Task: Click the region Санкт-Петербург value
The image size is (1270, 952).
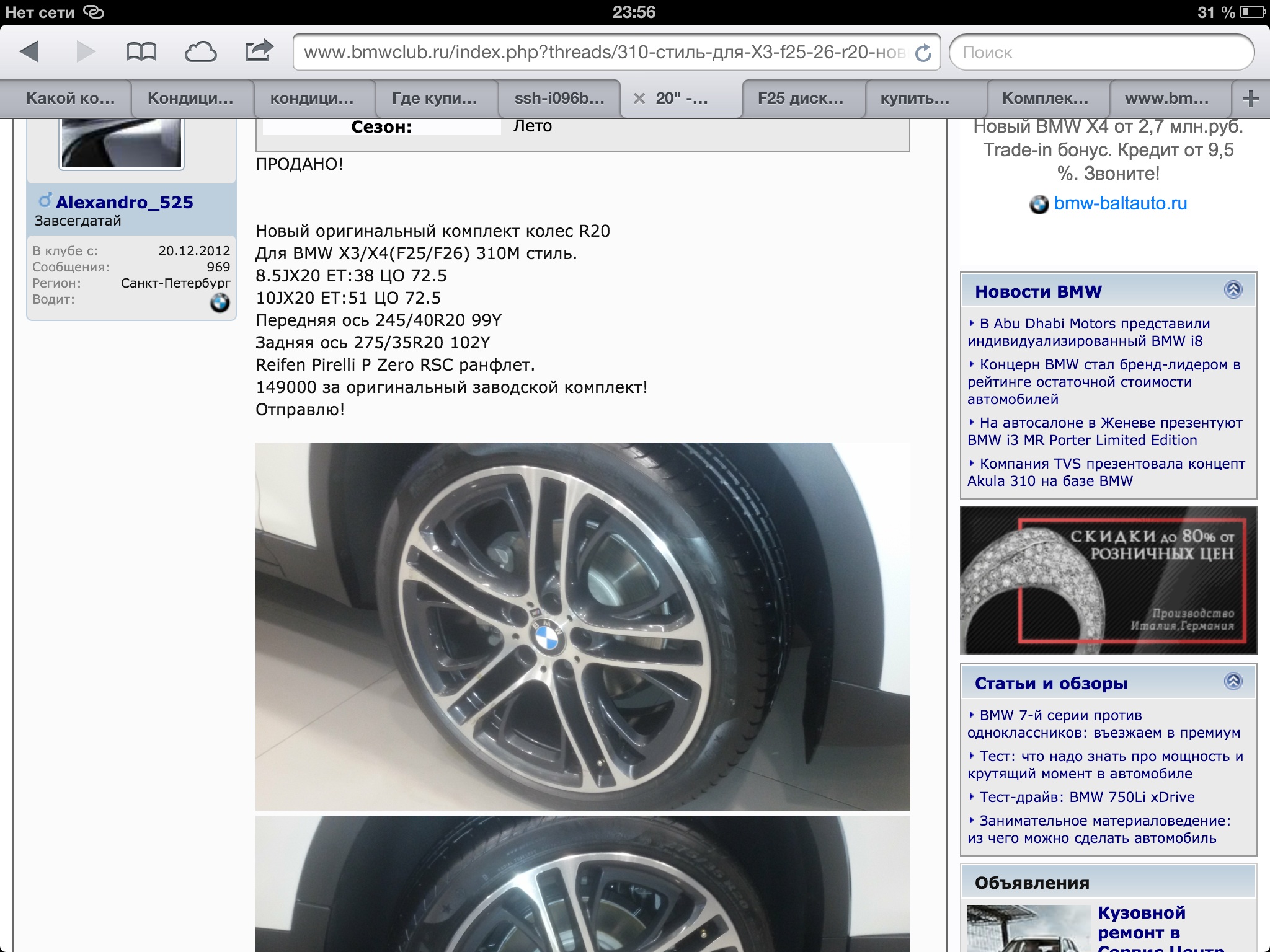Action: tap(175, 283)
